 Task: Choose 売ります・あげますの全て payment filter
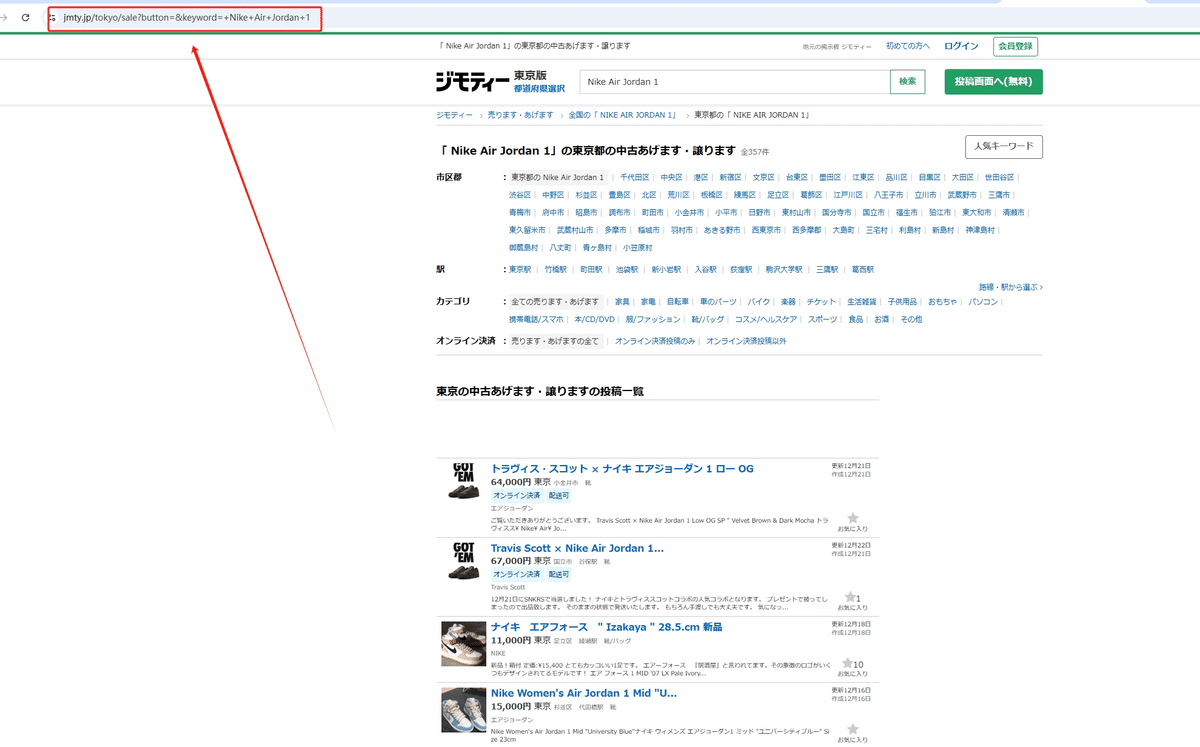555,341
